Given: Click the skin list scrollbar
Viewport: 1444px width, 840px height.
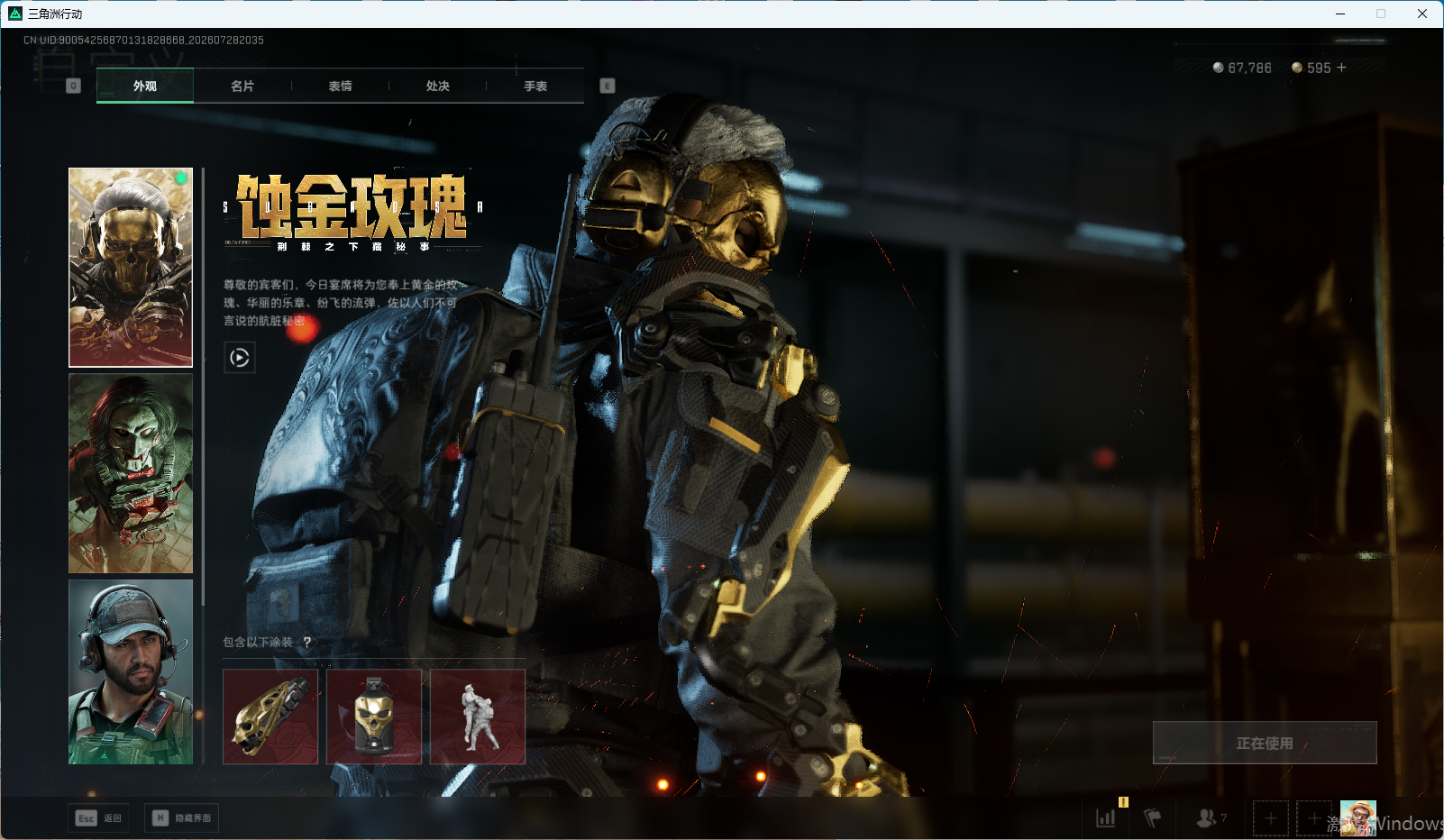Looking at the screenshot, I should pyautogui.click(x=204, y=387).
